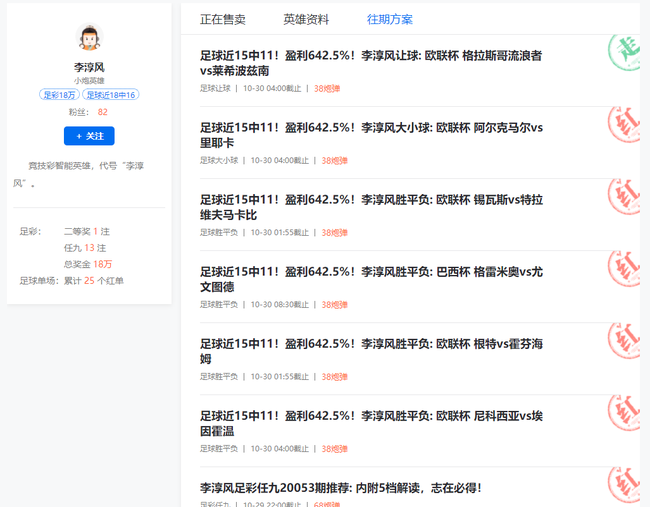Click the 足球近18中16 badge

[111, 95]
